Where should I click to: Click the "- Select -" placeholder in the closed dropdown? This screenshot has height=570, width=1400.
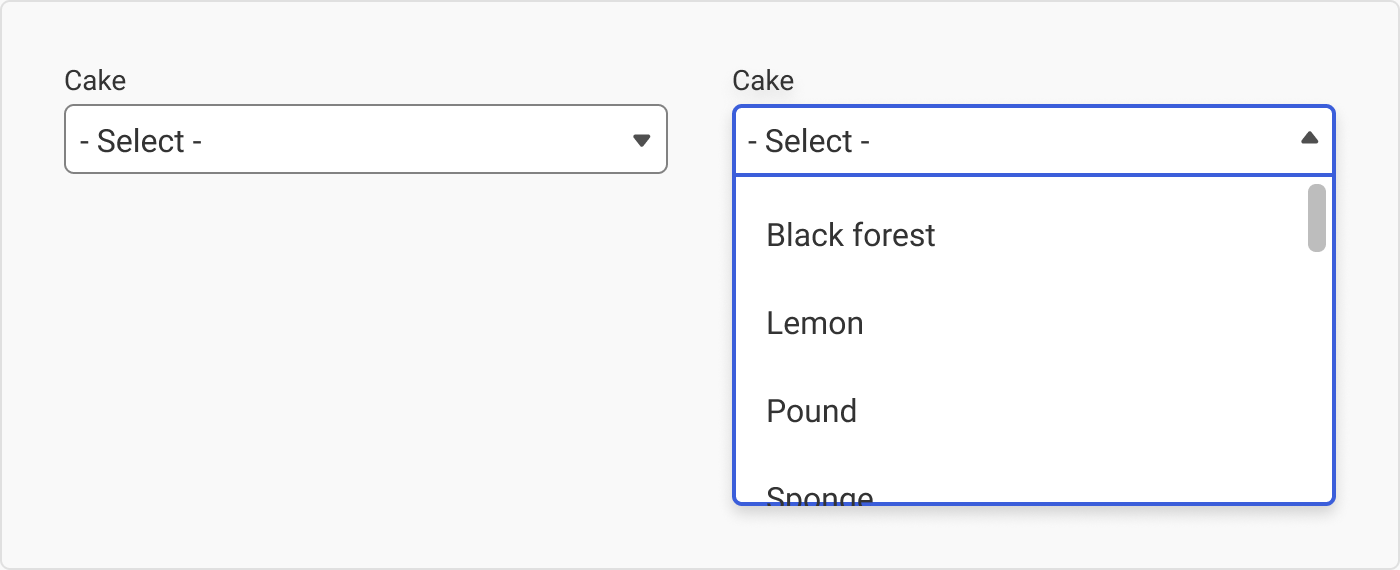click(x=141, y=141)
